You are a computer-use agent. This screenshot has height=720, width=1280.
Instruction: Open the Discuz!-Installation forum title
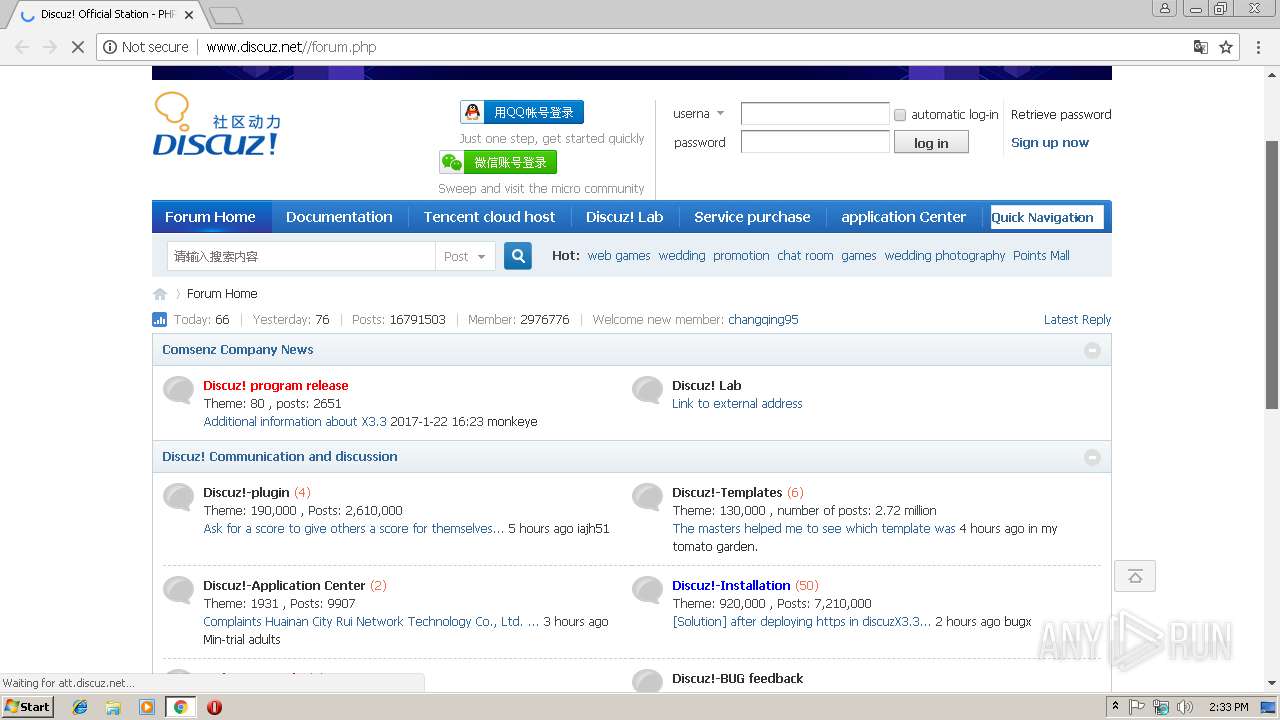(731, 586)
